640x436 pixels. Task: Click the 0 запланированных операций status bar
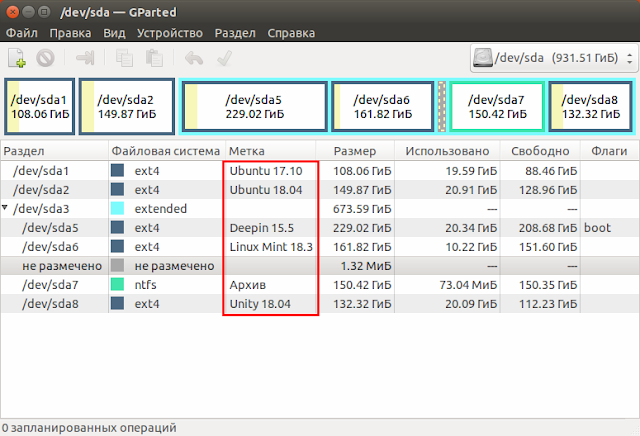[x=89, y=427]
